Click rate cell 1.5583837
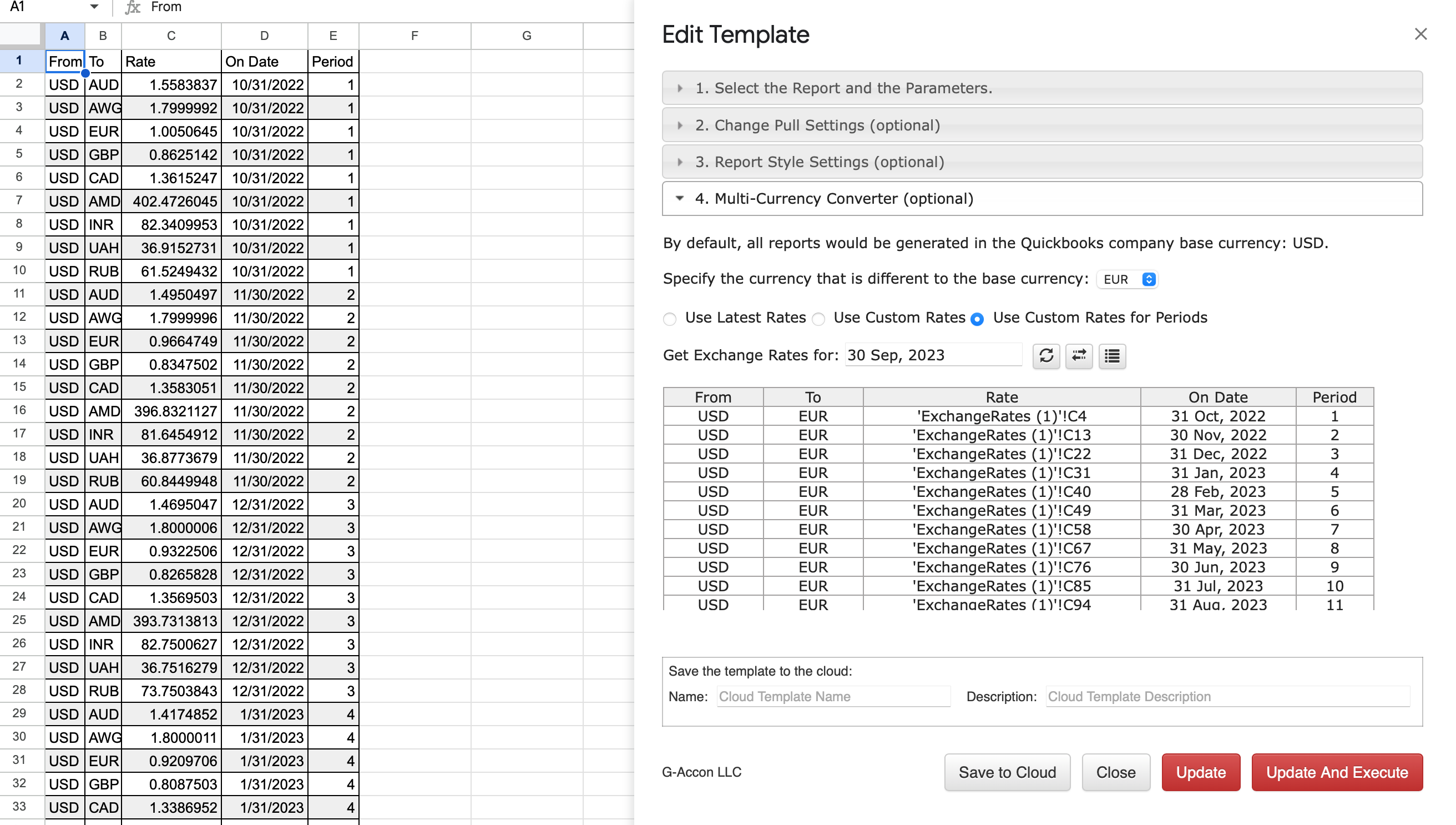 coord(171,84)
